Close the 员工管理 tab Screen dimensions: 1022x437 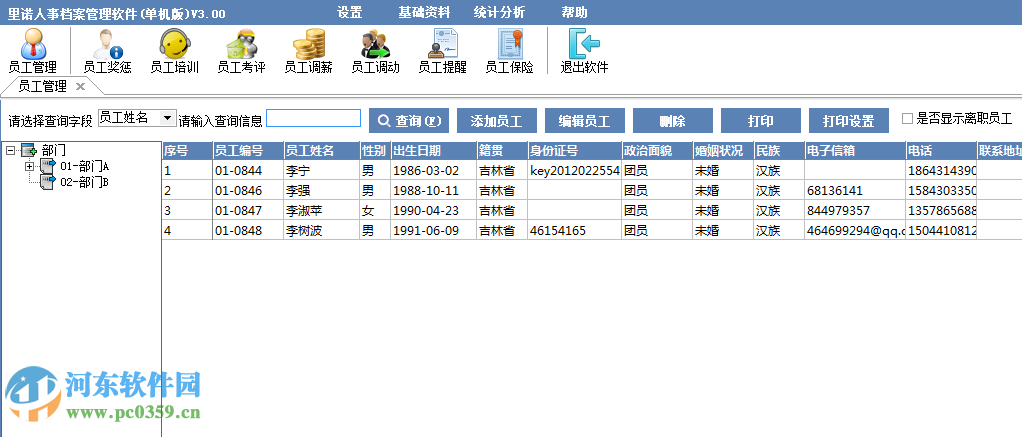pos(80,86)
